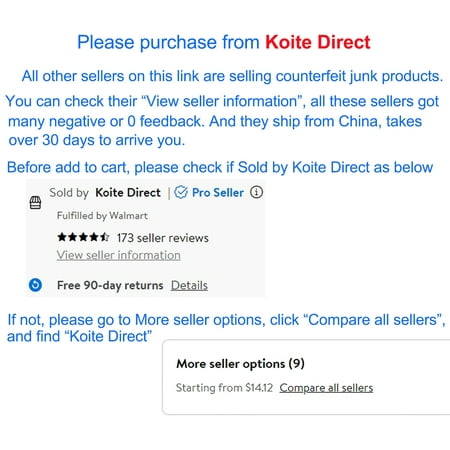Click the More seller options card
Viewport: 450px width, 450px height.
[306, 377]
